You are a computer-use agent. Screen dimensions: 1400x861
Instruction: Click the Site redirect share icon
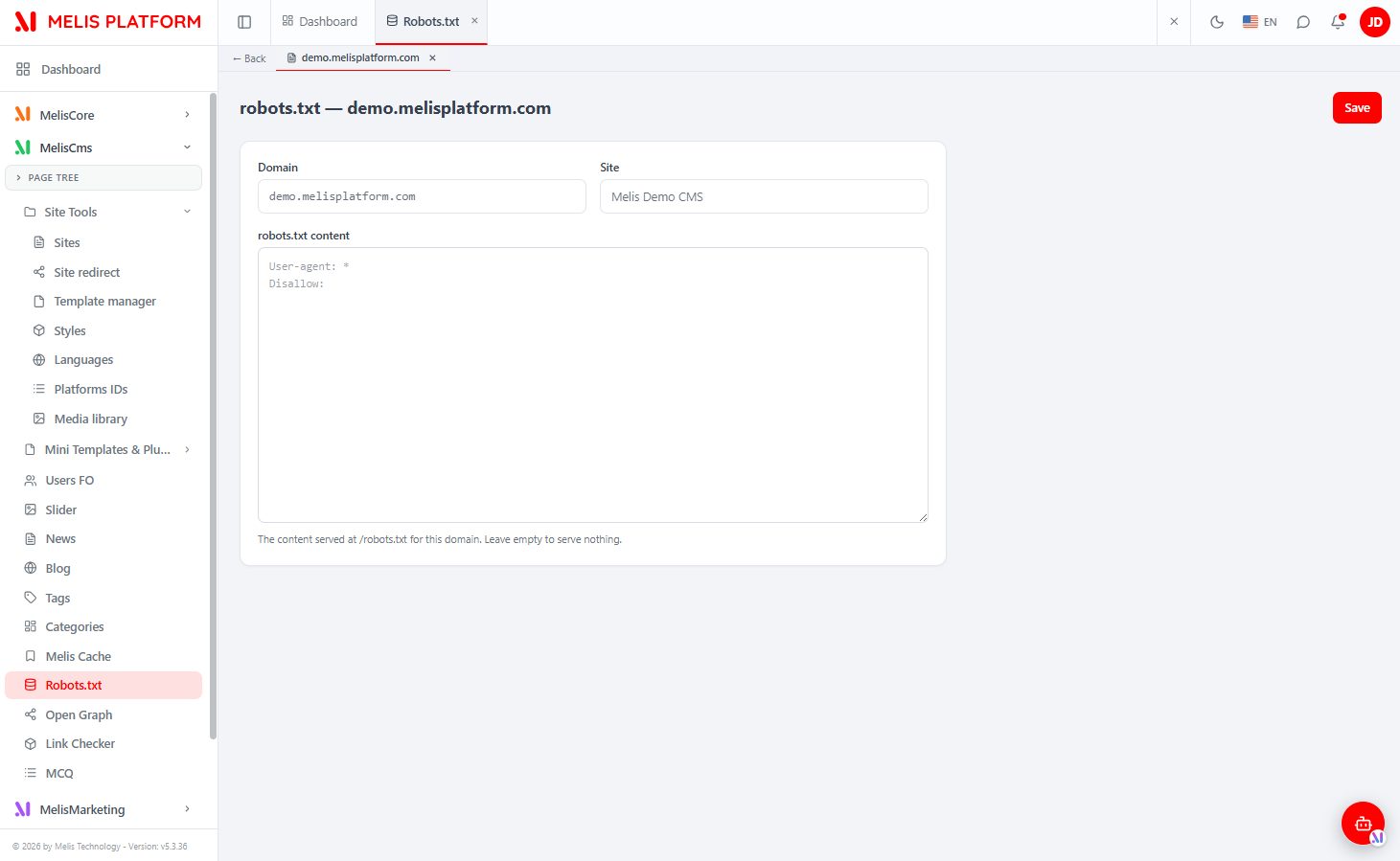(x=39, y=272)
